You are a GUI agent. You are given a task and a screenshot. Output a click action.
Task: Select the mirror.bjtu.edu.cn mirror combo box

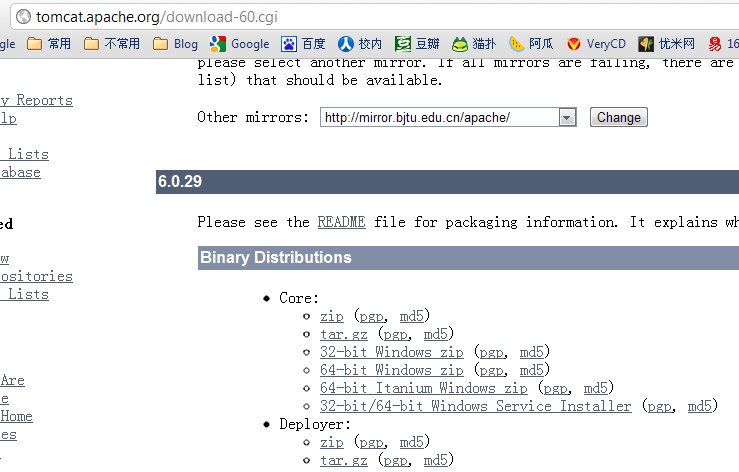tap(448, 117)
